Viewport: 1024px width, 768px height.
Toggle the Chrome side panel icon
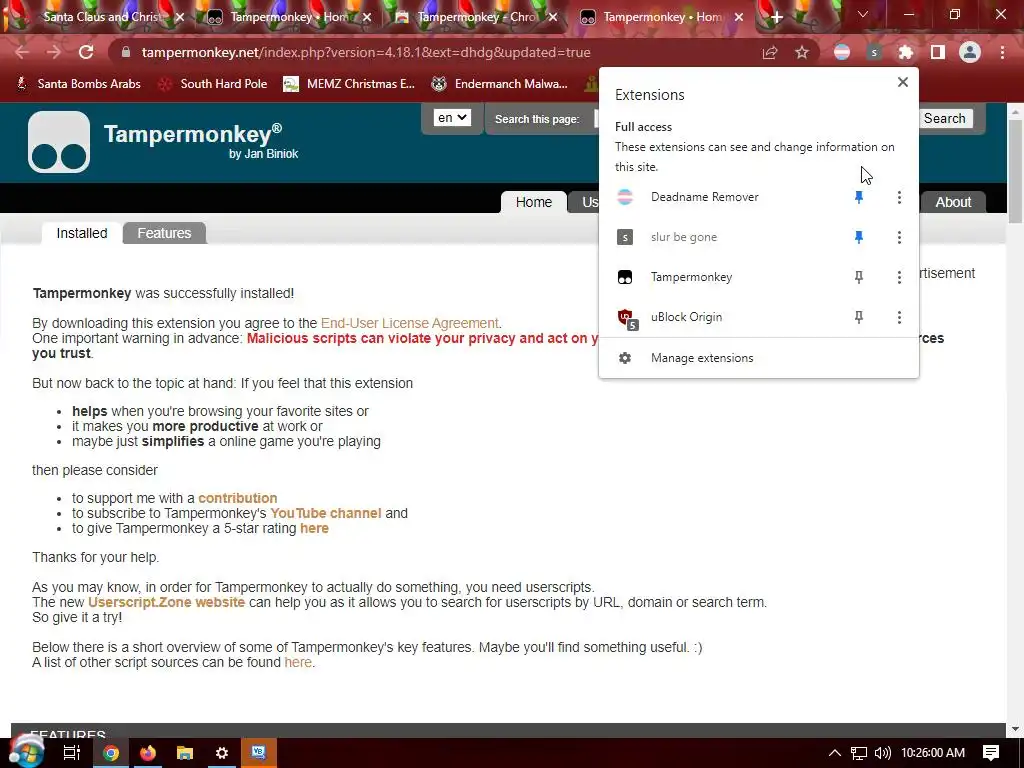coord(938,52)
